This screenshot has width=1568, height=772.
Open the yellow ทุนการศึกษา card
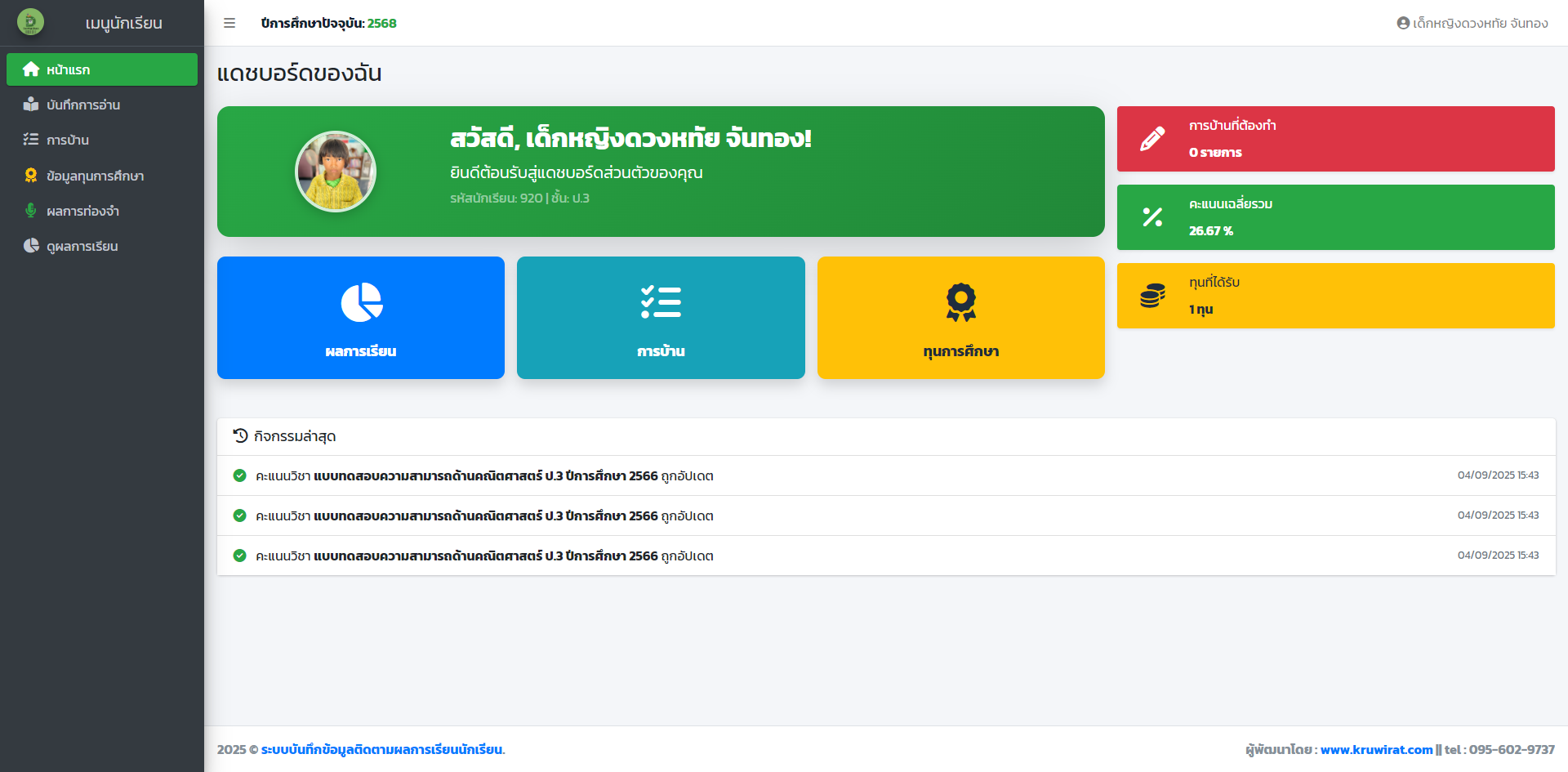pyautogui.click(x=960, y=318)
